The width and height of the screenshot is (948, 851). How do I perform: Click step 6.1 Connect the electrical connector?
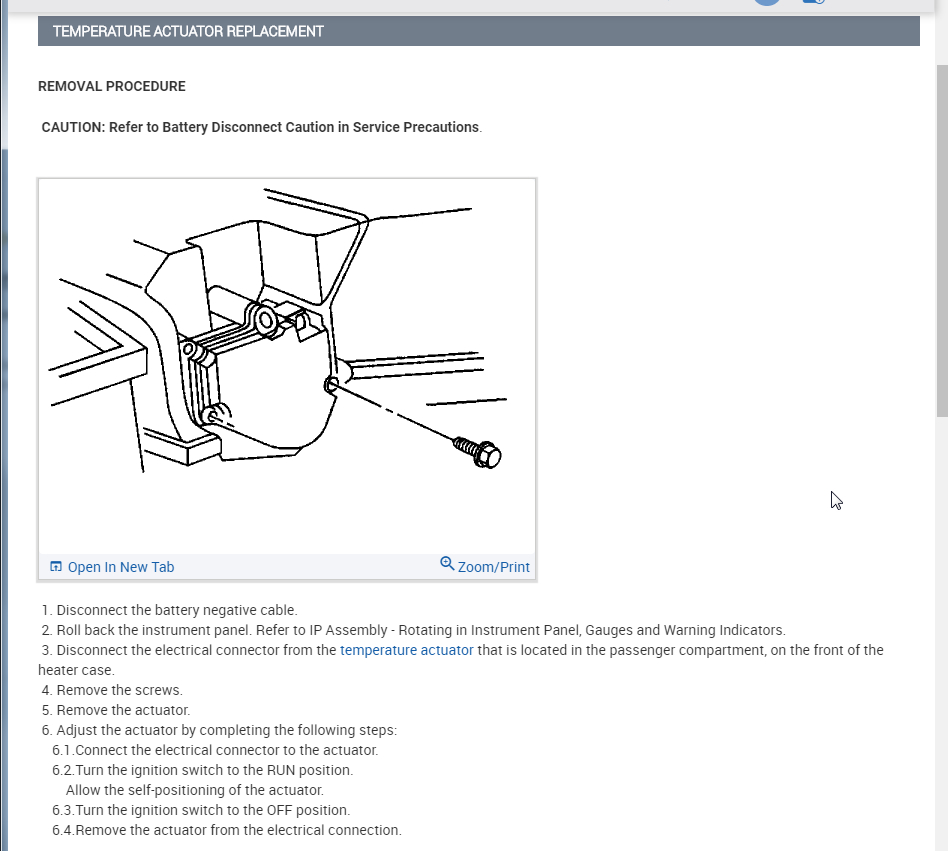click(x=215, y=749)
